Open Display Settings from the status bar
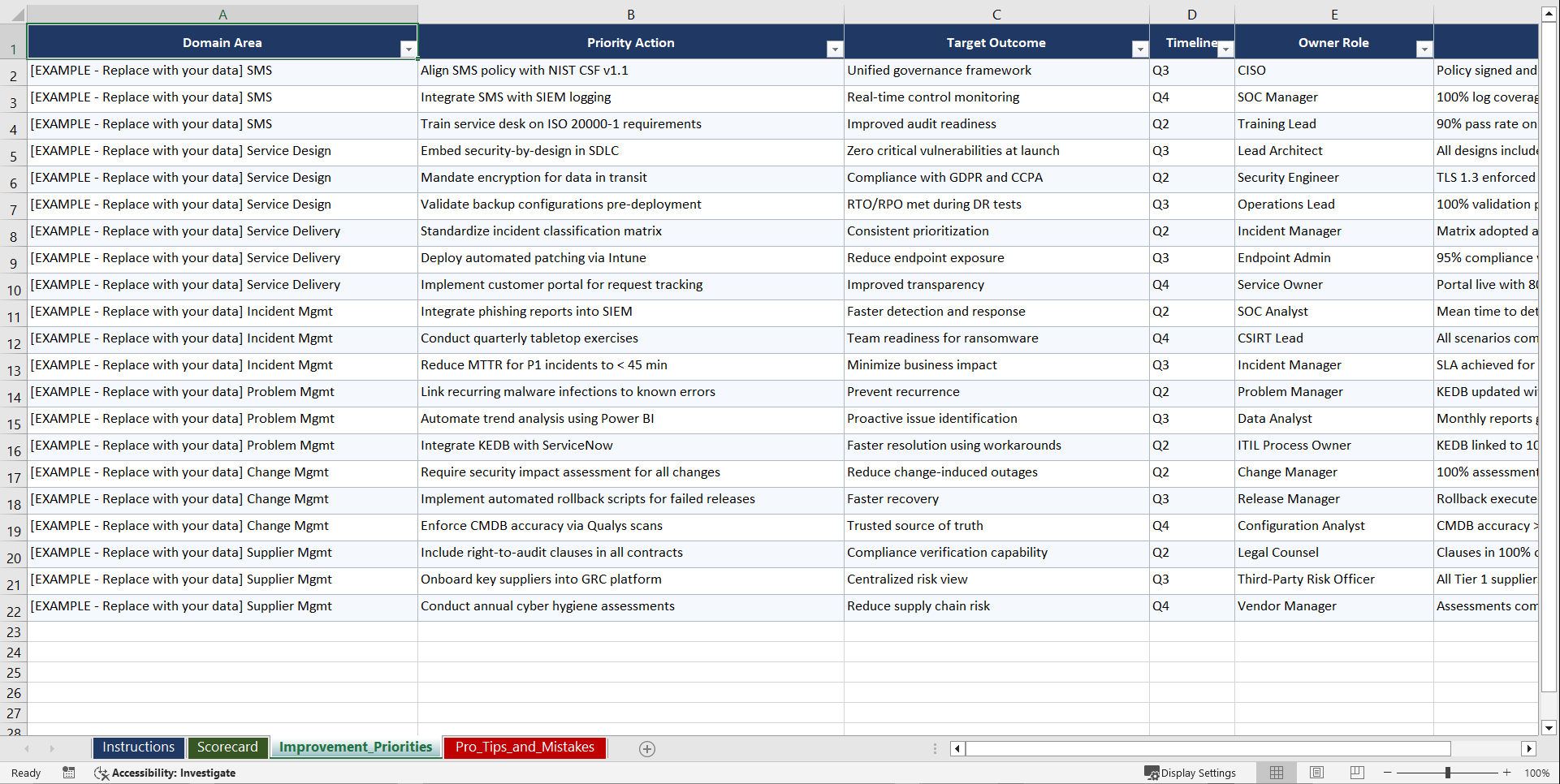Image resolution: width=1560 pixels, height=784 pixels. point(1191,773)
